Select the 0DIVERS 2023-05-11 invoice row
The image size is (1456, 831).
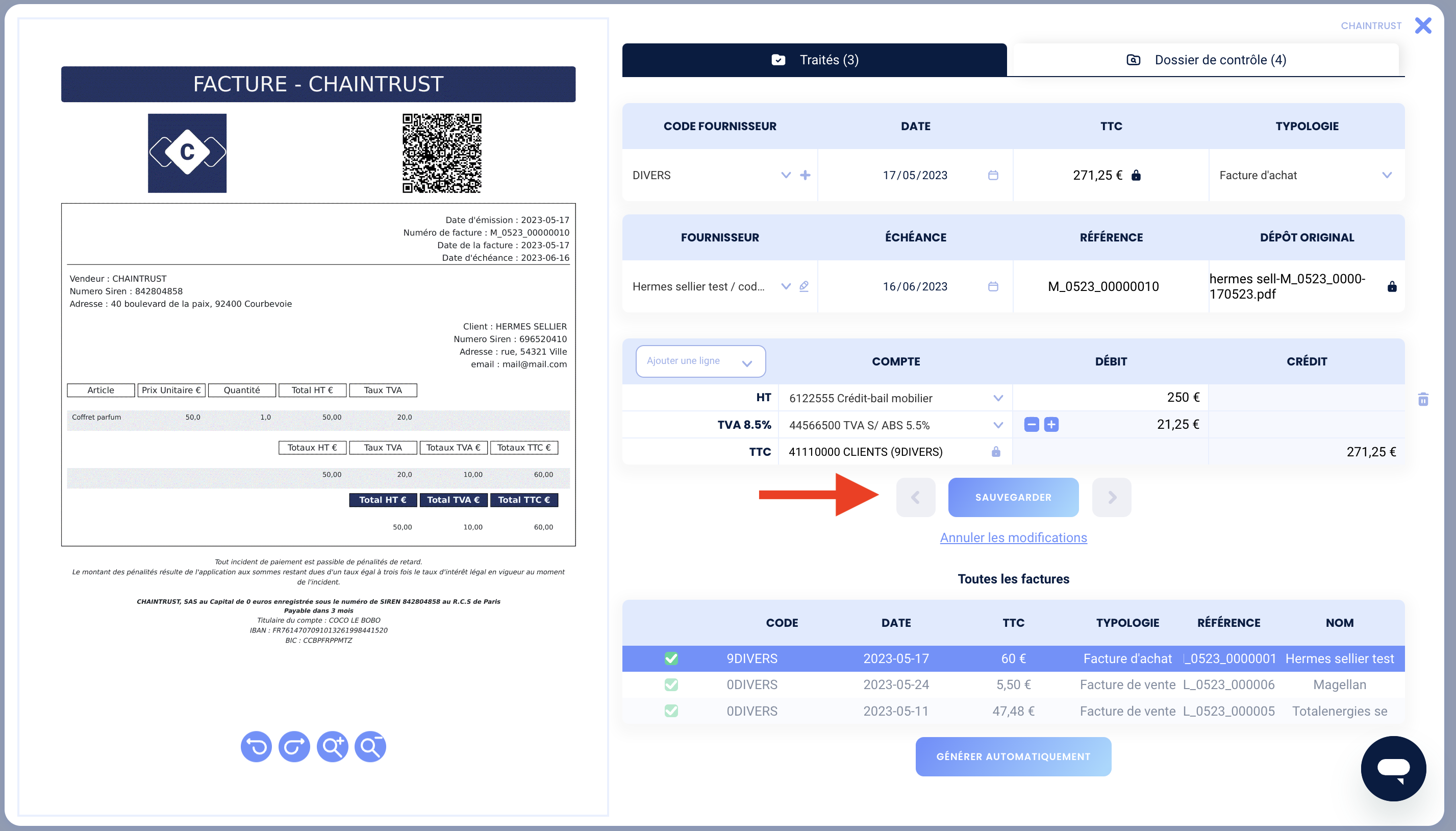click(x=1013, y=711)
